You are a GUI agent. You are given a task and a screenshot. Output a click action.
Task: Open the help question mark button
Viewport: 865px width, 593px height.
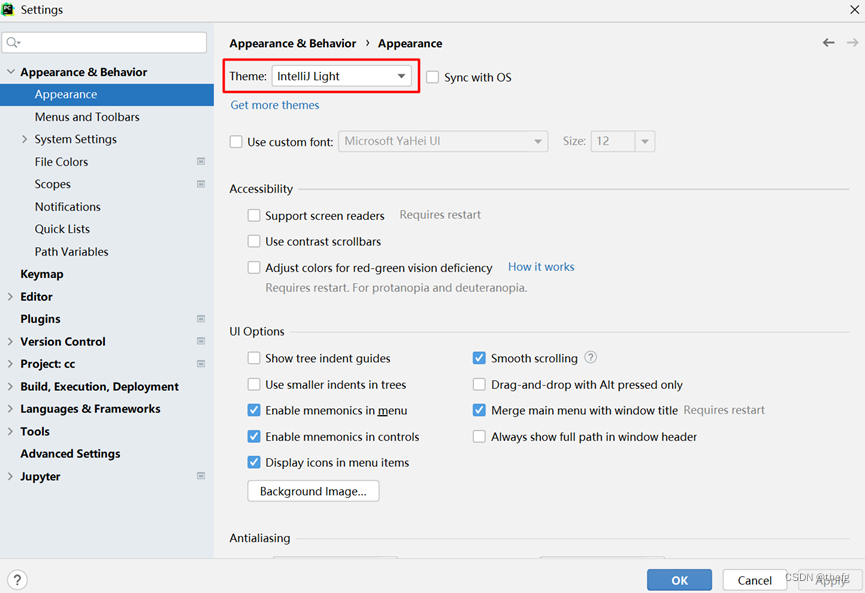coord(17,580)
